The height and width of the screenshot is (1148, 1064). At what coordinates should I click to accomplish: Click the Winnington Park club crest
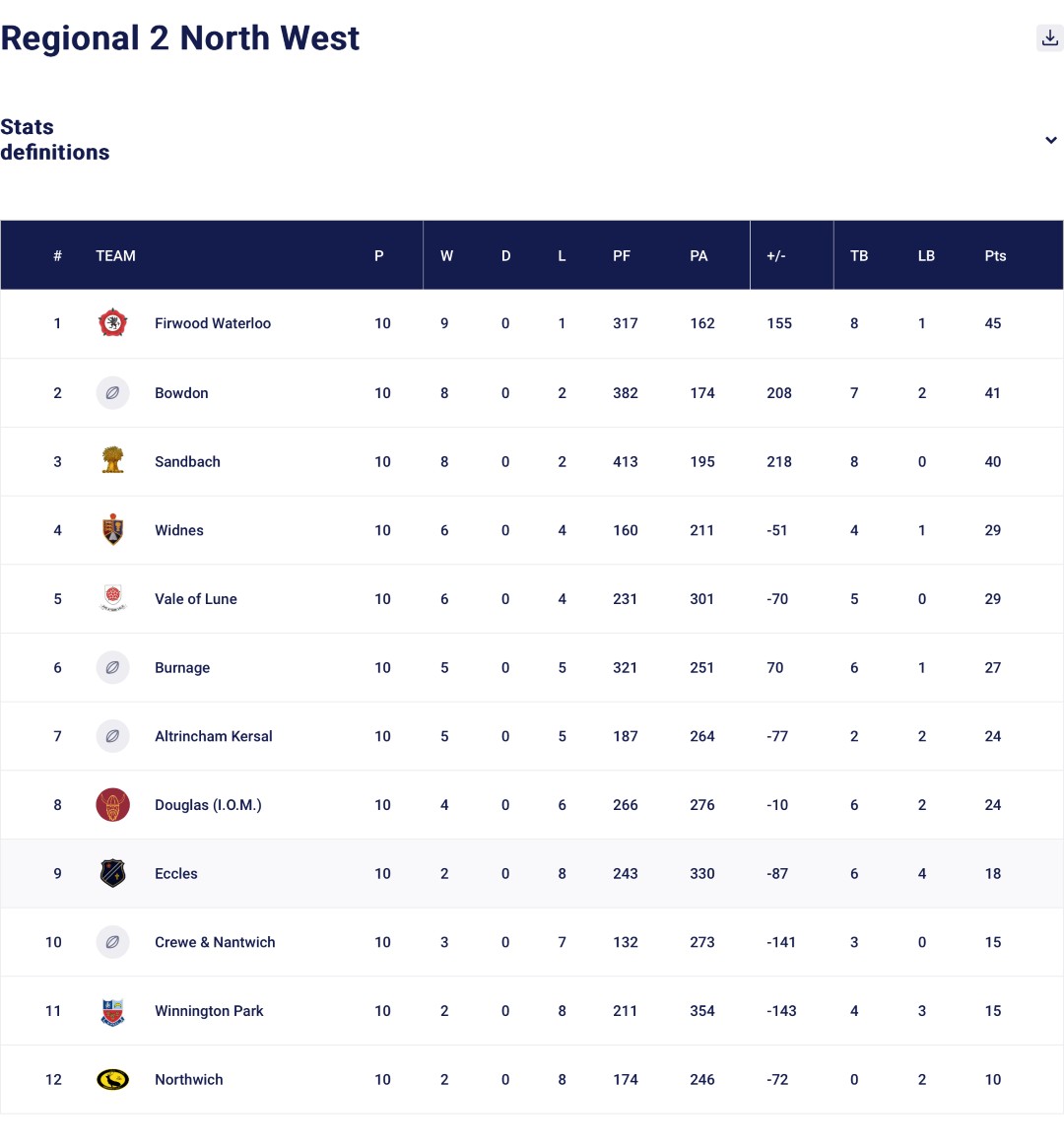click(113, 1011)
